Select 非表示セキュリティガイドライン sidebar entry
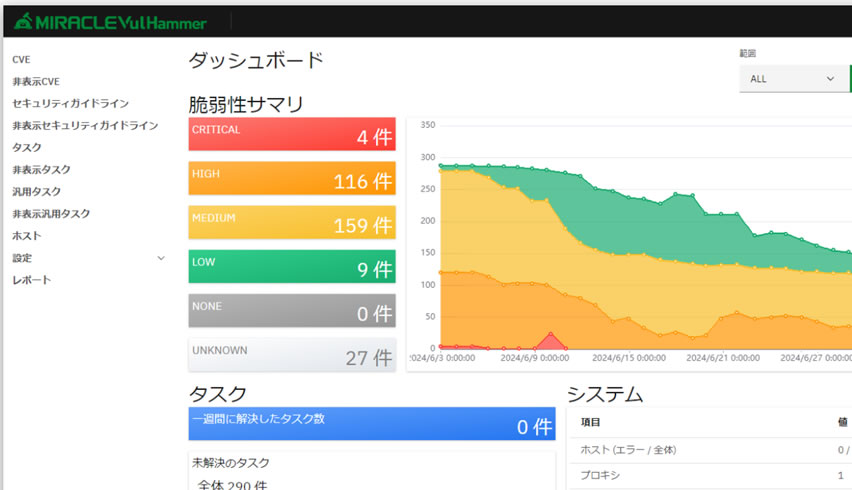Screen dimensions: 852x490 pyautogui.click(x=85, y=126)
